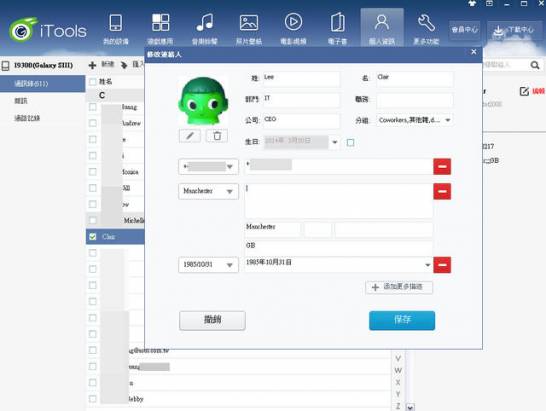
Task: Click the add more fields plus button
Action: coord(399,287)
